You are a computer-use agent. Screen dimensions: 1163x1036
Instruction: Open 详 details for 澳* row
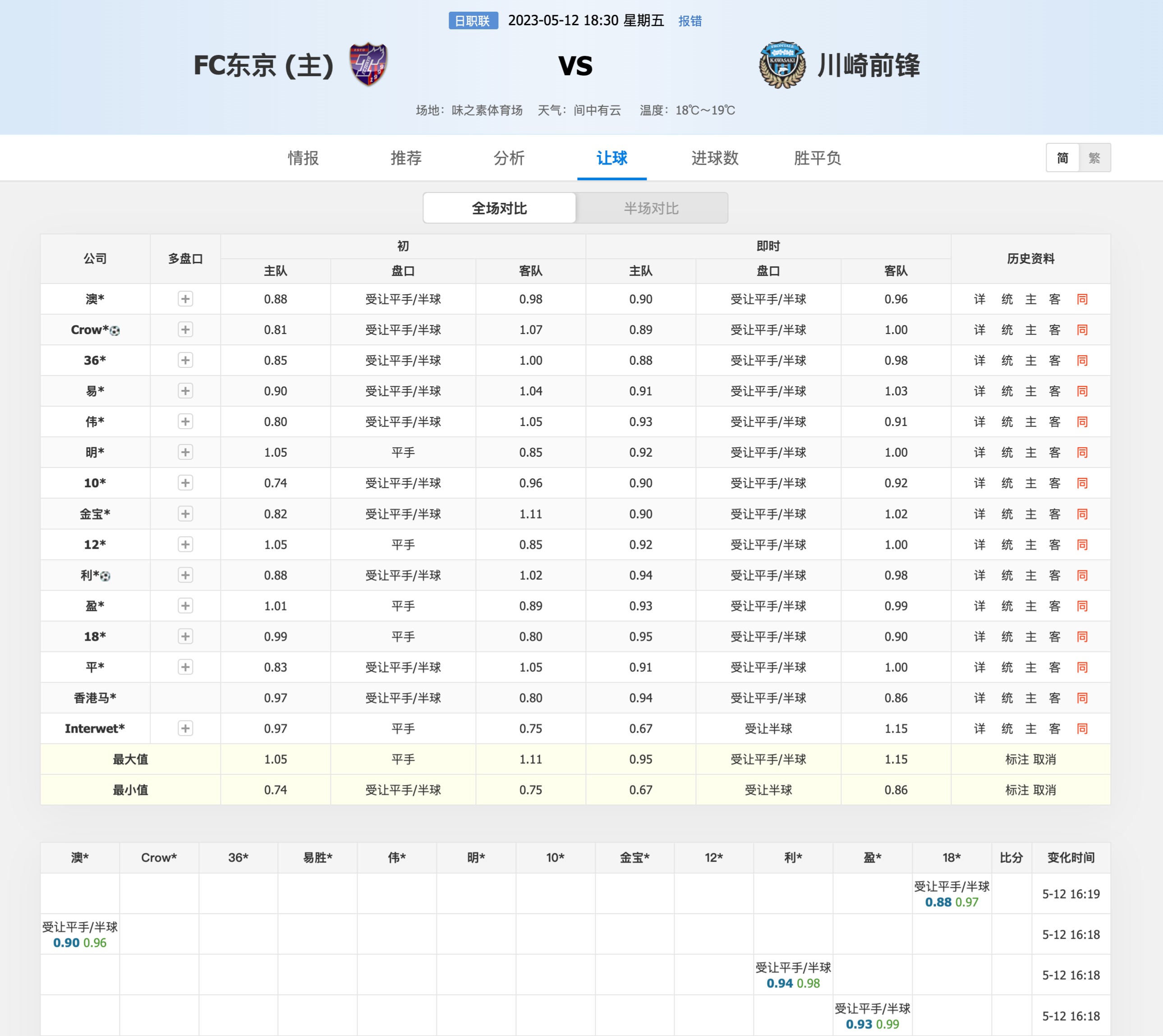click(979, 299)
